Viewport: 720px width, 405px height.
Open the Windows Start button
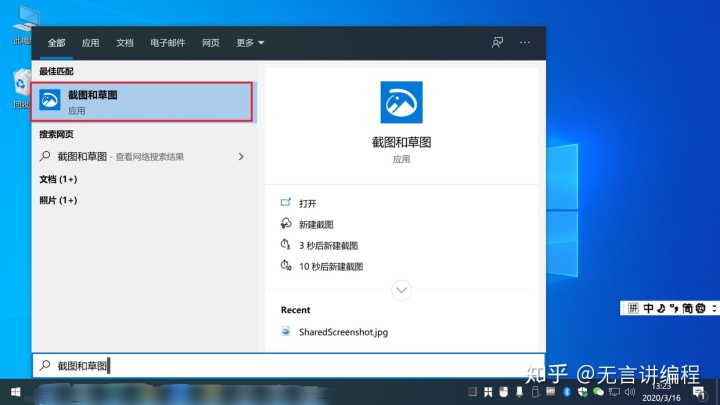click(x=16, y=392)
